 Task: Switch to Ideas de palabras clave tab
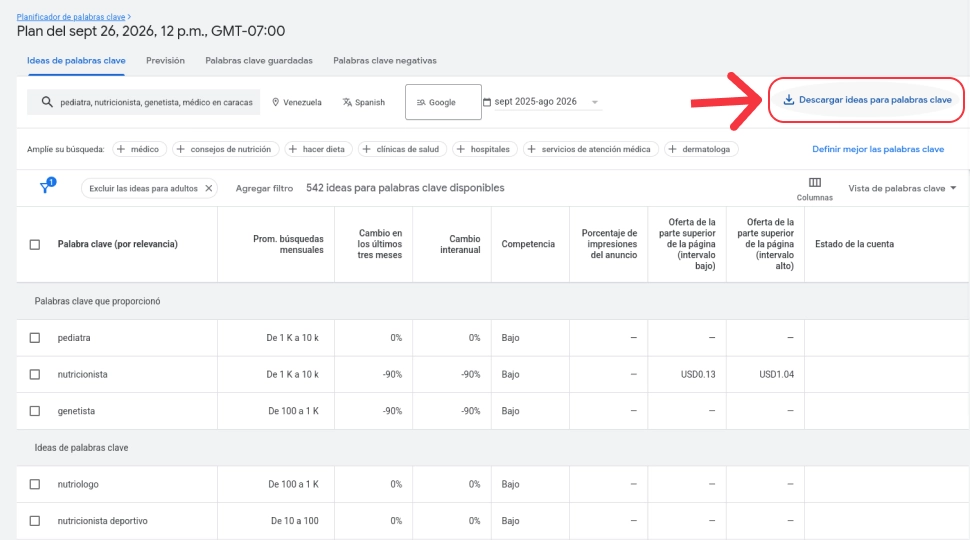[76, 61]
